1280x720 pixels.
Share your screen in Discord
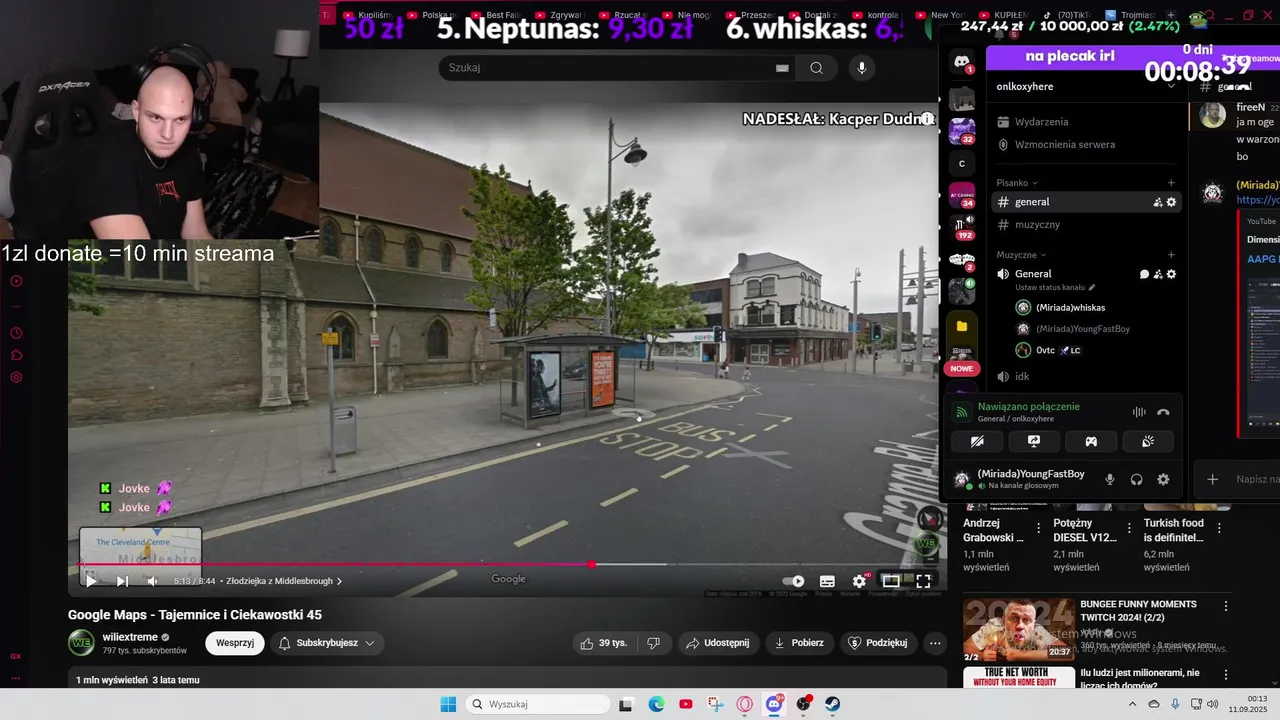[1034, 441]
